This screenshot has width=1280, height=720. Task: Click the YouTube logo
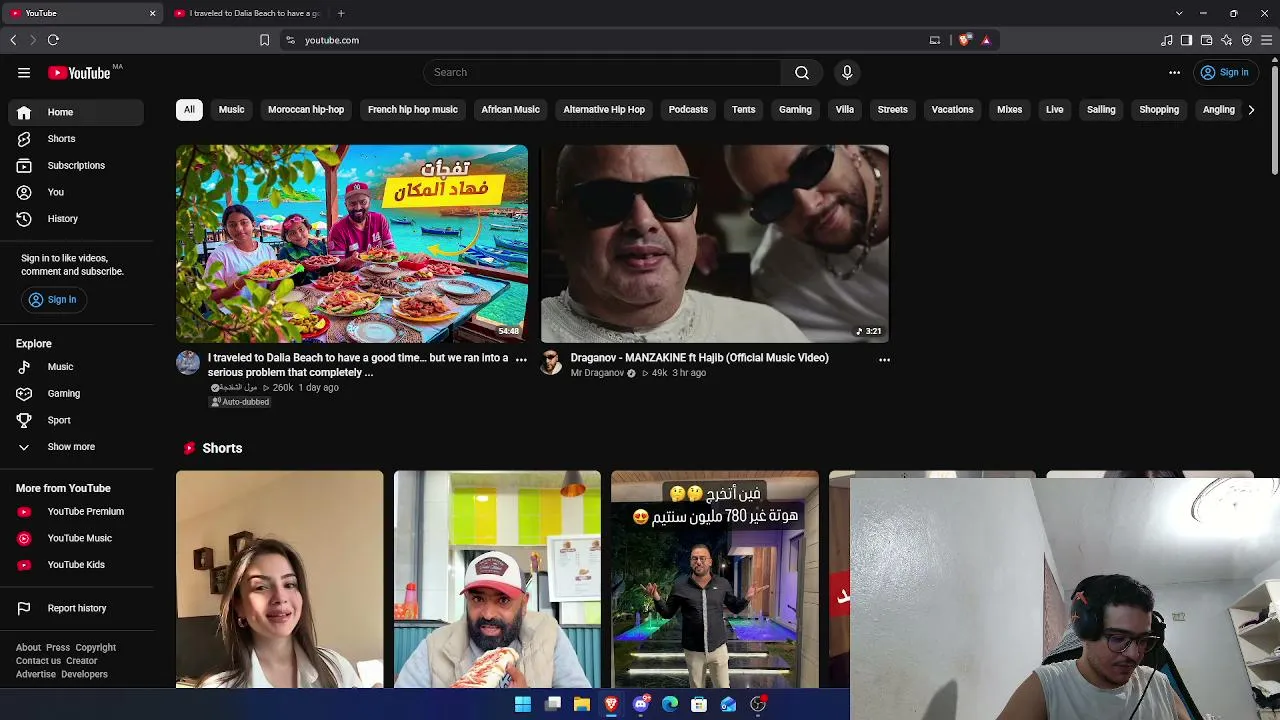79,72
